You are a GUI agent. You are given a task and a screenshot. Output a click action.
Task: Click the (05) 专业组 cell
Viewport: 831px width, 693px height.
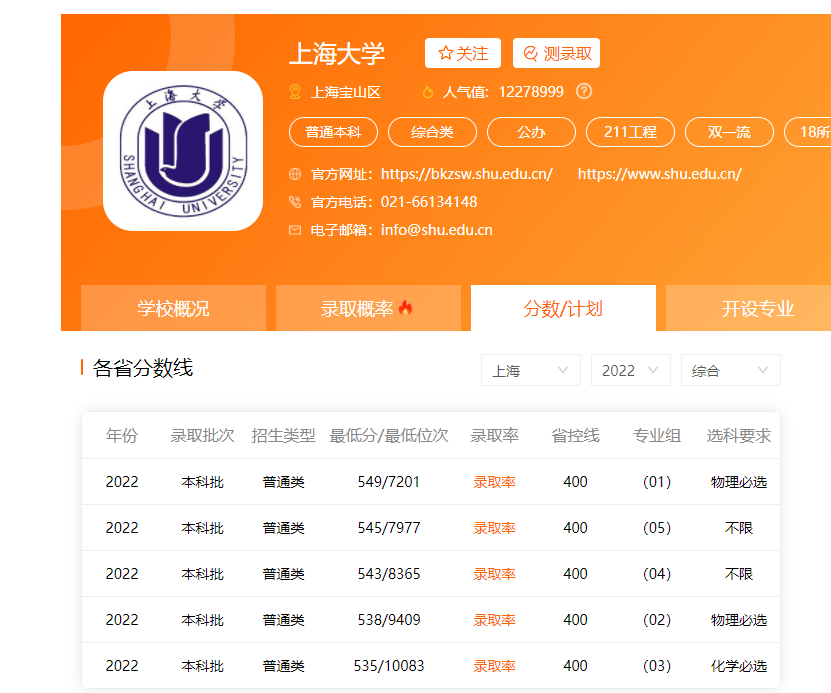coord(657,528)
